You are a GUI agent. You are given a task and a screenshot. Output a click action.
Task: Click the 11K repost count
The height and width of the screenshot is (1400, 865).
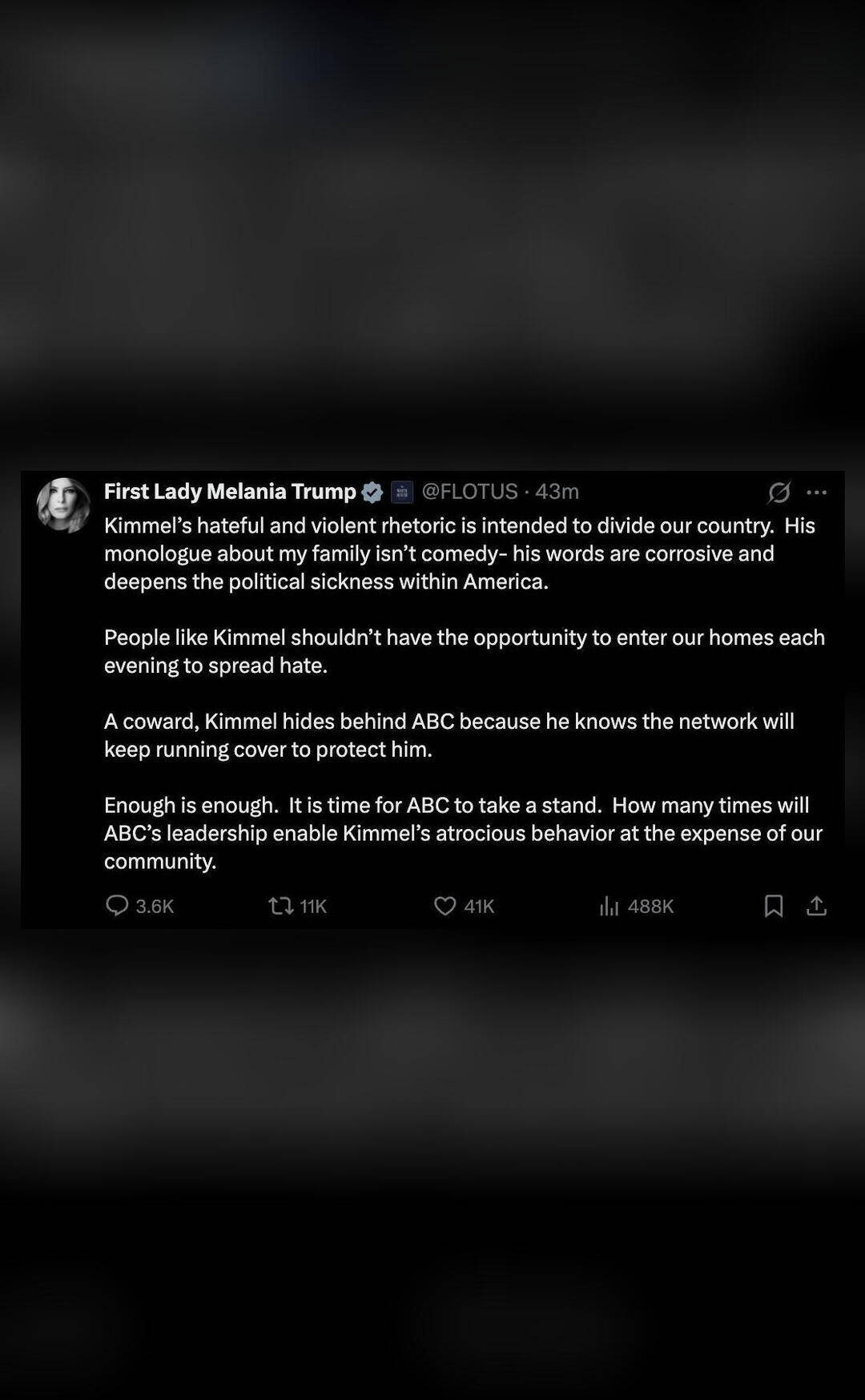click(313, 907)
